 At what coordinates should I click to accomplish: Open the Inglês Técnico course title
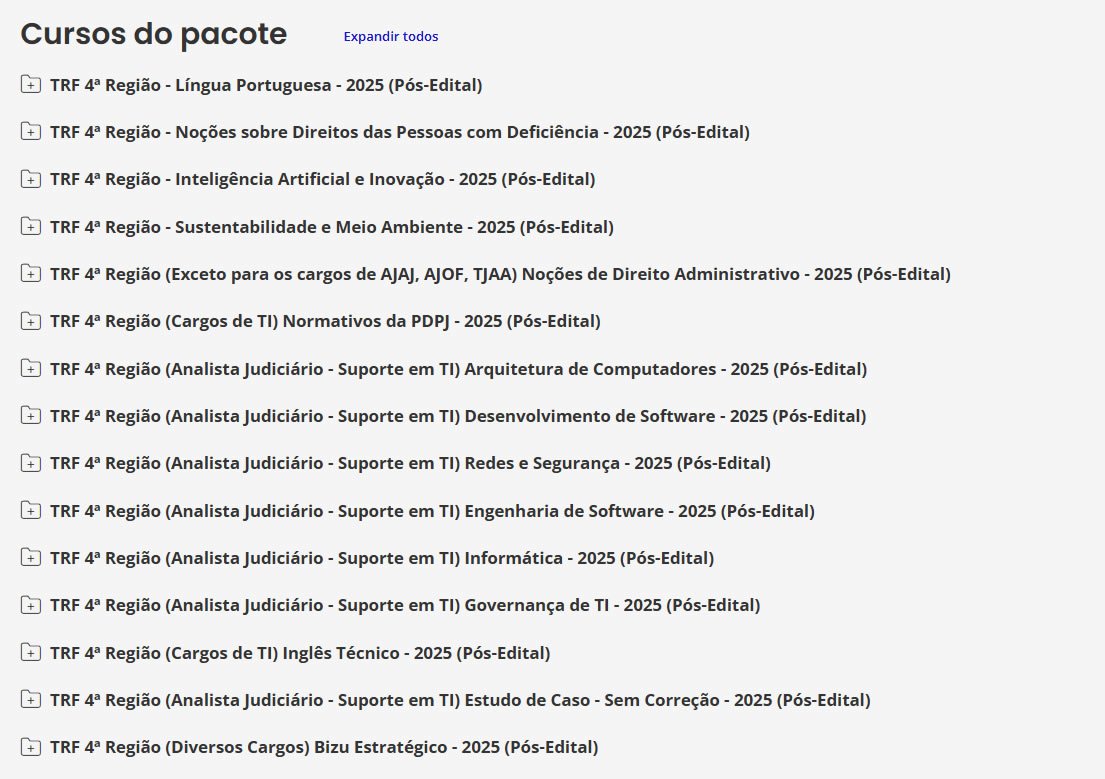[300, 653]
